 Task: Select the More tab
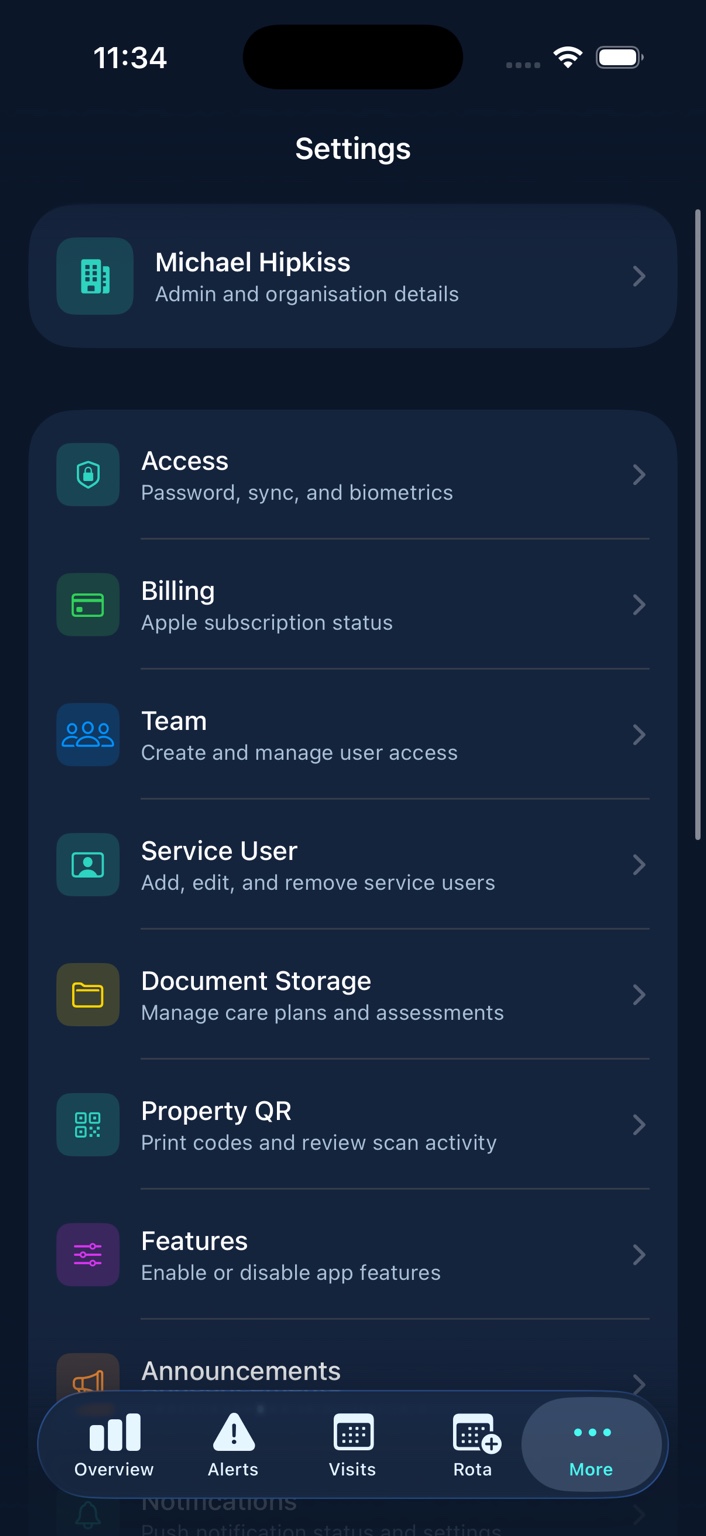(591, 1446)
